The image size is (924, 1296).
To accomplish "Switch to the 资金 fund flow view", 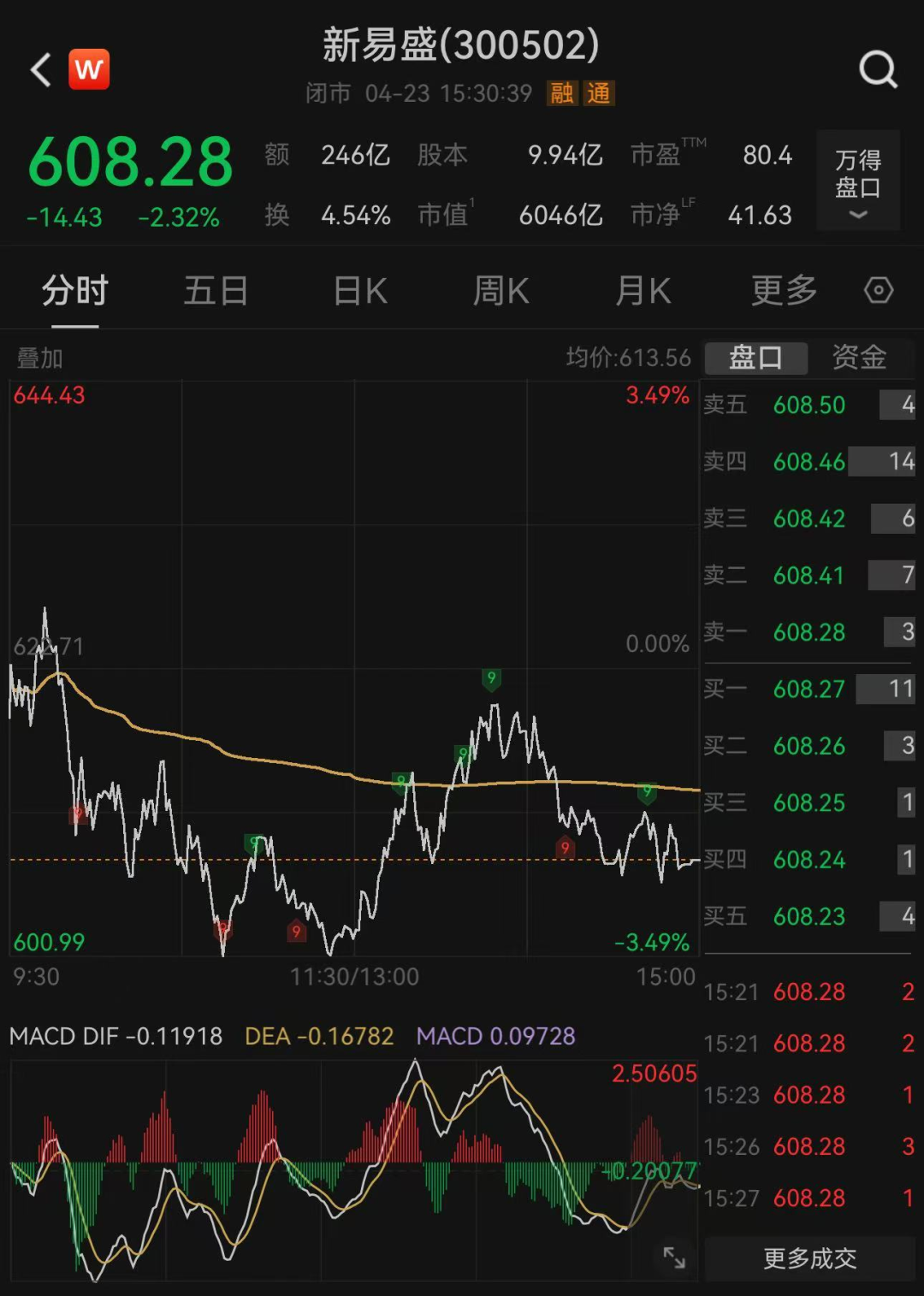I will (858, 358).
